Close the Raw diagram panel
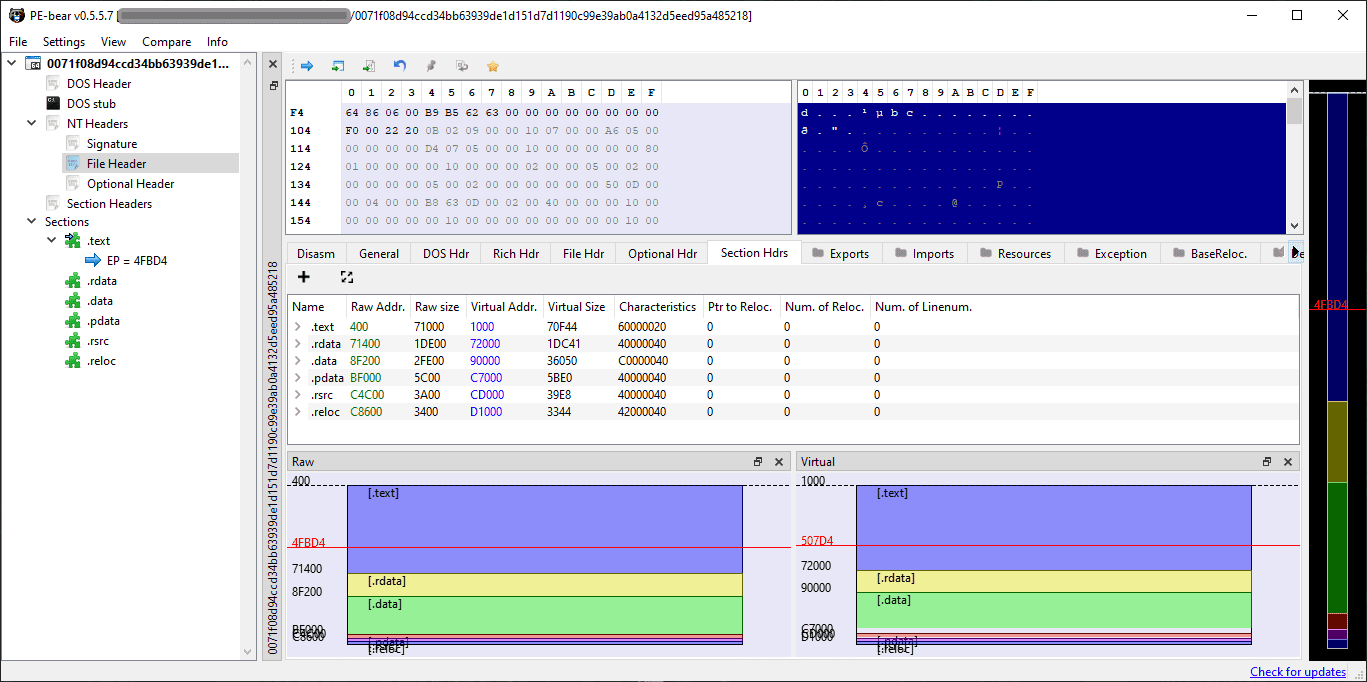 [779, 462]
